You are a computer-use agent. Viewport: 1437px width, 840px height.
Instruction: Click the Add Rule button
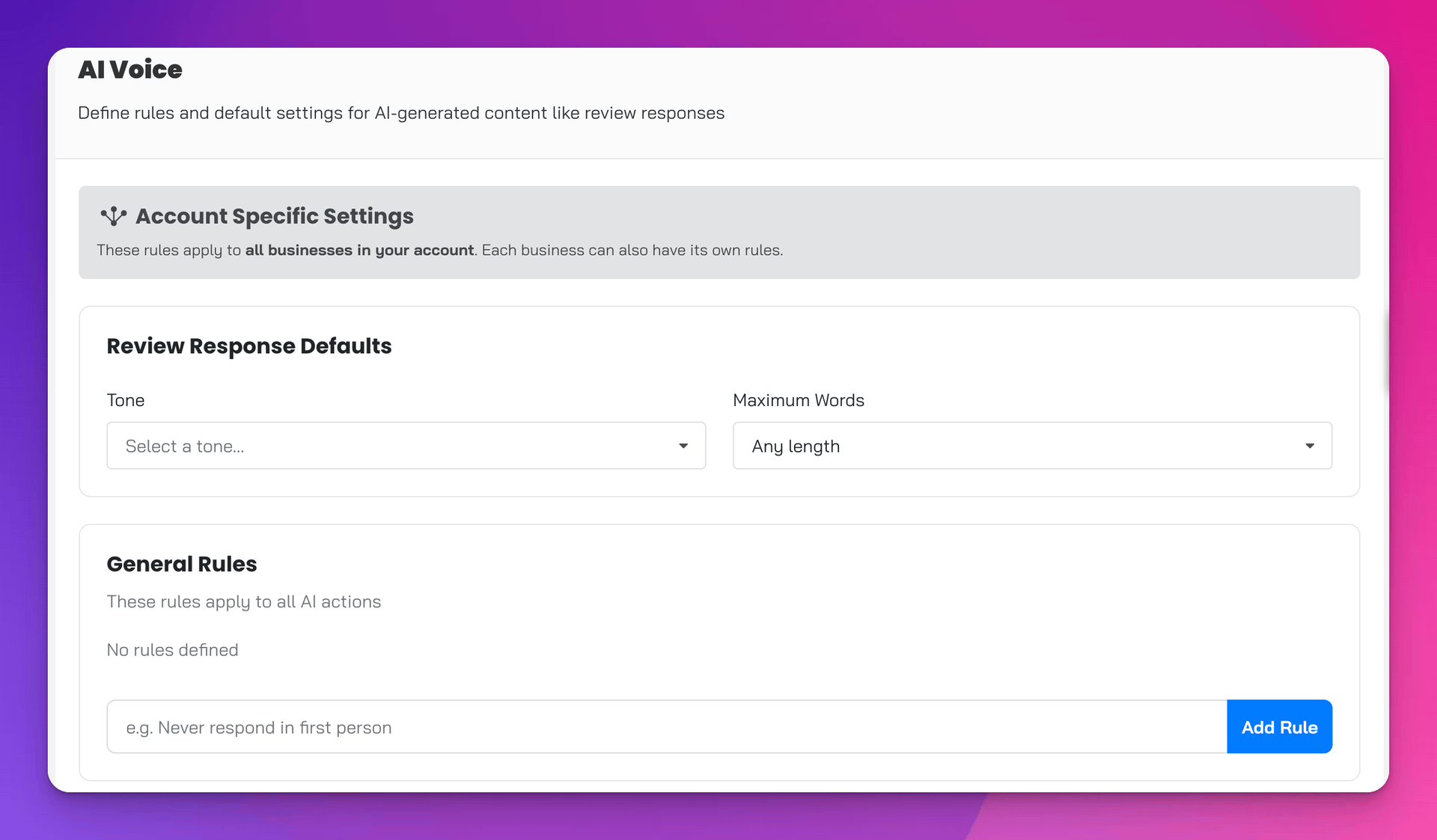pos(1279,727)
